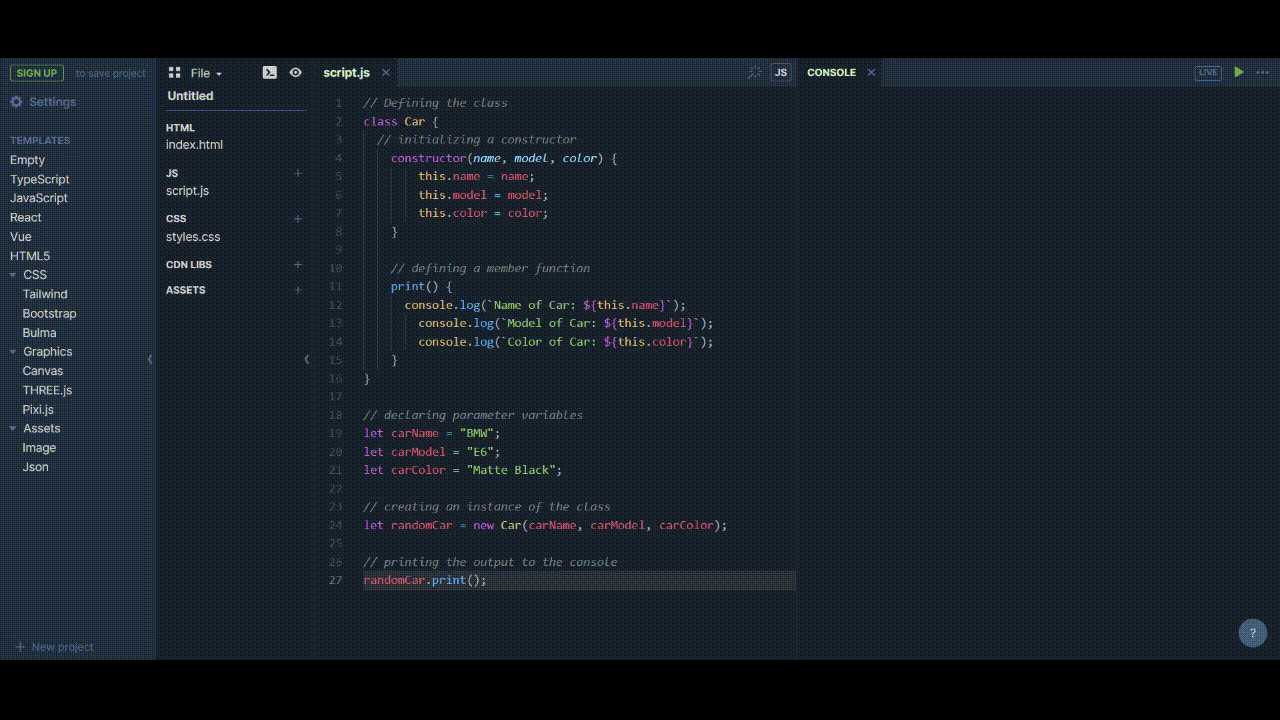Click 'let carName = "BMW";' line
Screen dimensions: 1280x720
pyautogui.click(x=431, y=433)
